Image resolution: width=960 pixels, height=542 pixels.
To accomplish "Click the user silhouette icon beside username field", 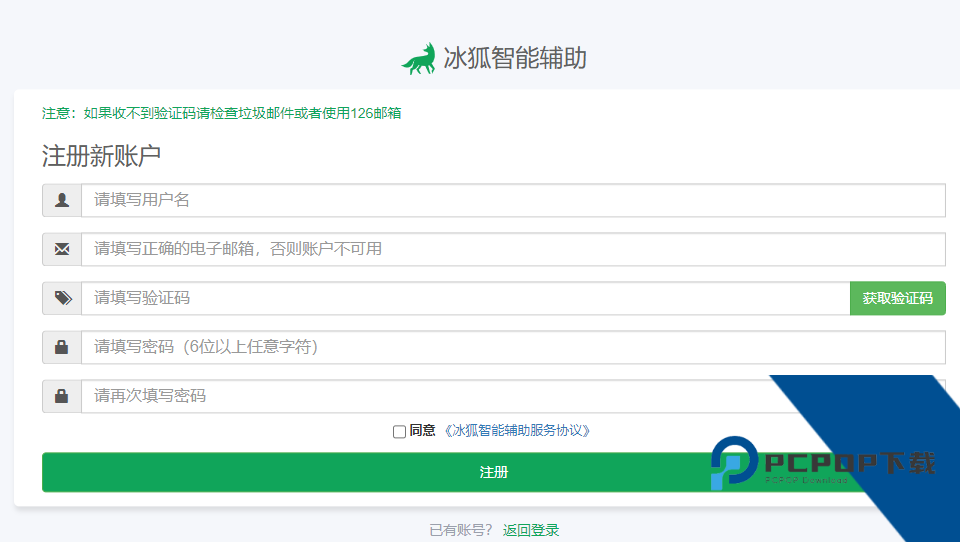I will pos(62,200).
